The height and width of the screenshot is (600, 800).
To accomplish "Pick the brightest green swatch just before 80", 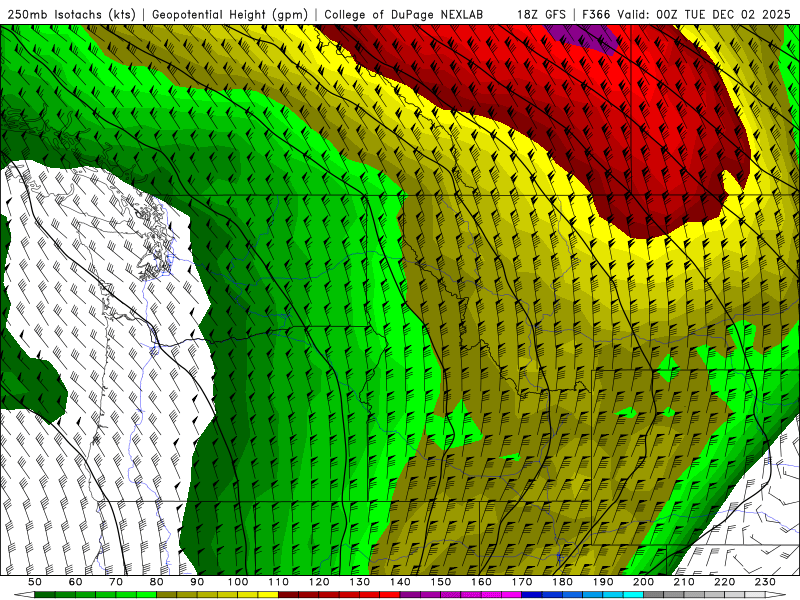I will click(146, 595).
